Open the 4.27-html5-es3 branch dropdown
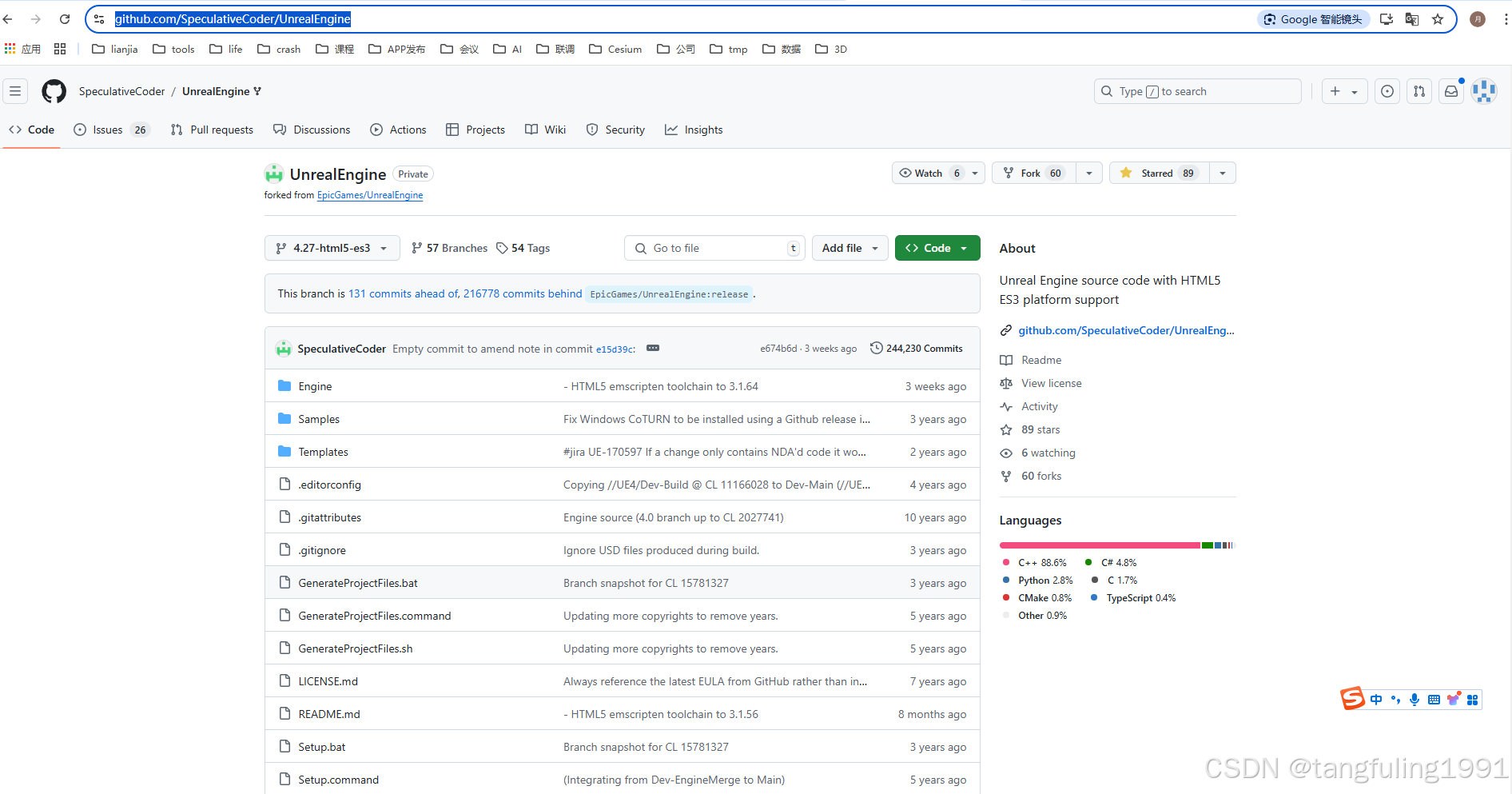 332,248
